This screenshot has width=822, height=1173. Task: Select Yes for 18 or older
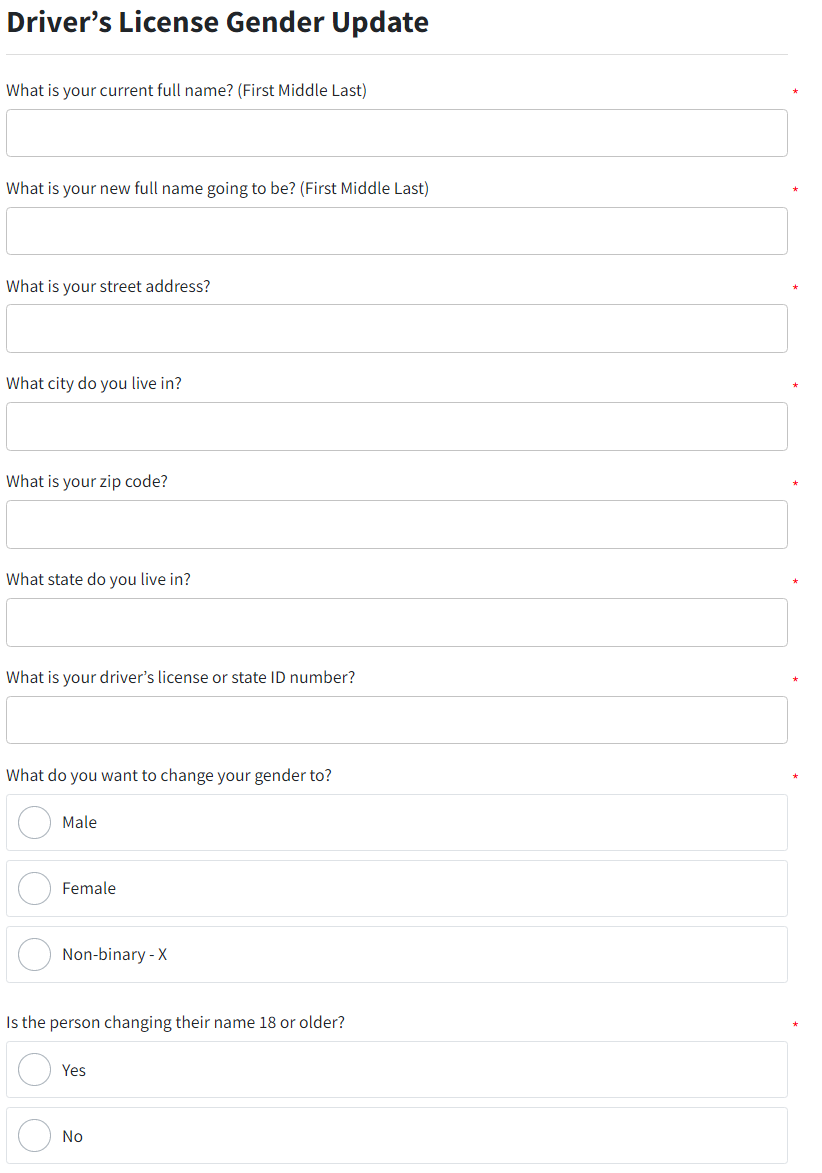34,1069
